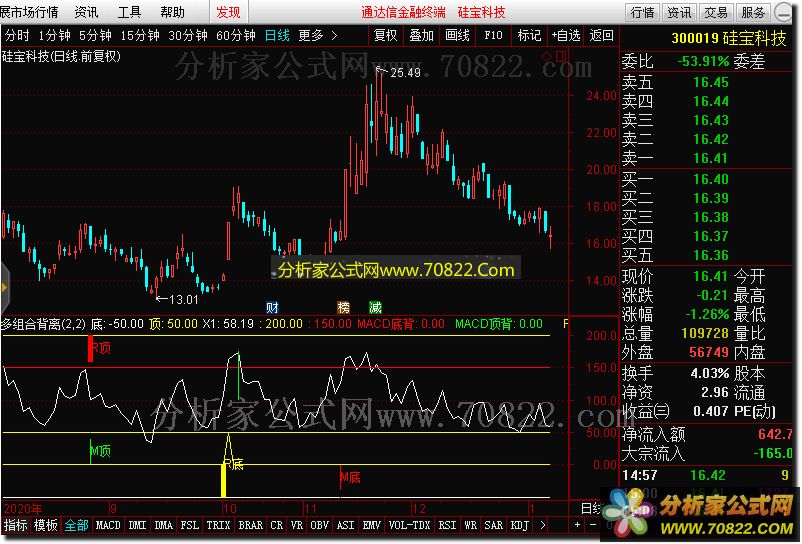Click the 买一 price 16.40
The image size is (802, 544).
[710, 179]
